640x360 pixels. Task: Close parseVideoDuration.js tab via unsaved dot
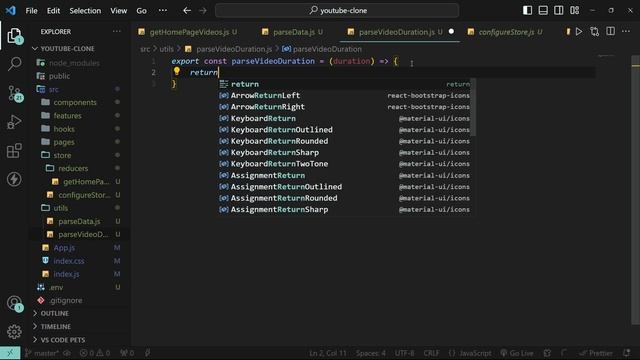[x=451, y=31]
